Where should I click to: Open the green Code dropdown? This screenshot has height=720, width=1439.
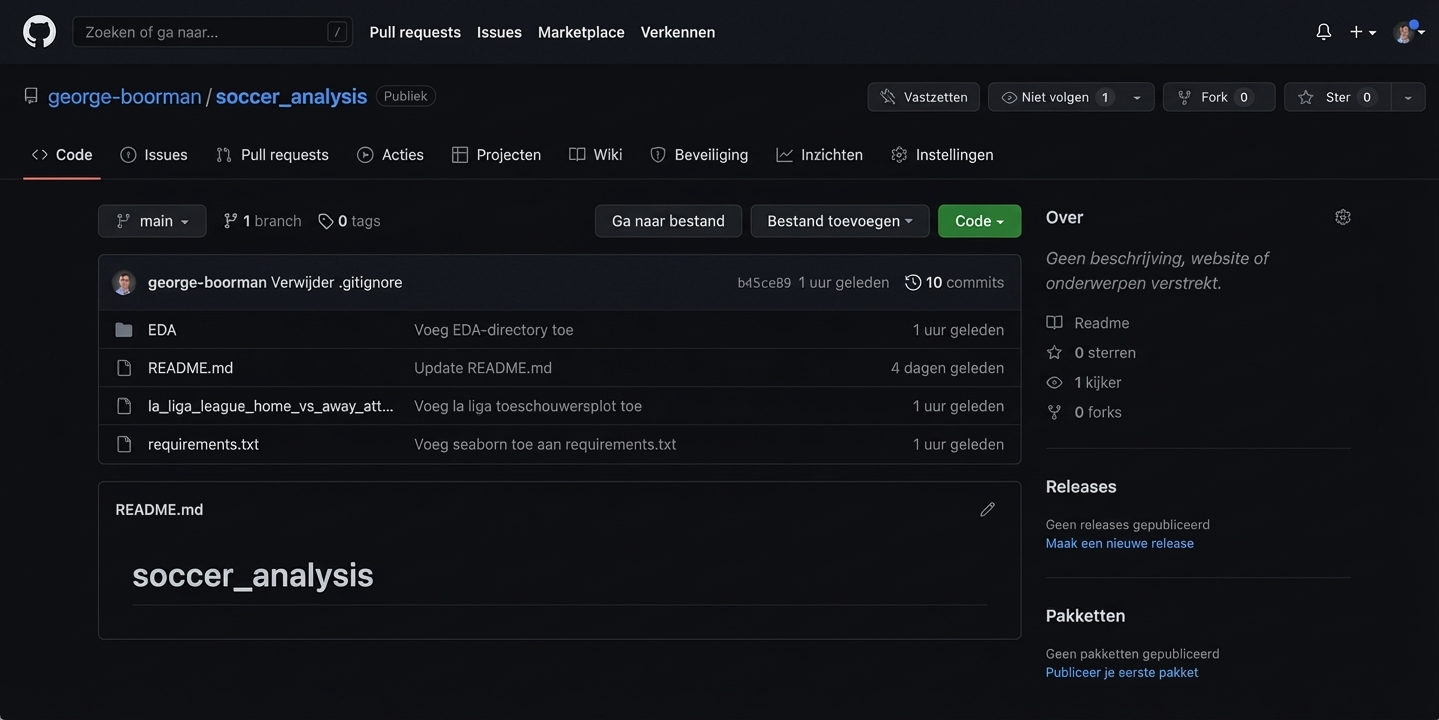pyautogui.click(x=979, y=221)
